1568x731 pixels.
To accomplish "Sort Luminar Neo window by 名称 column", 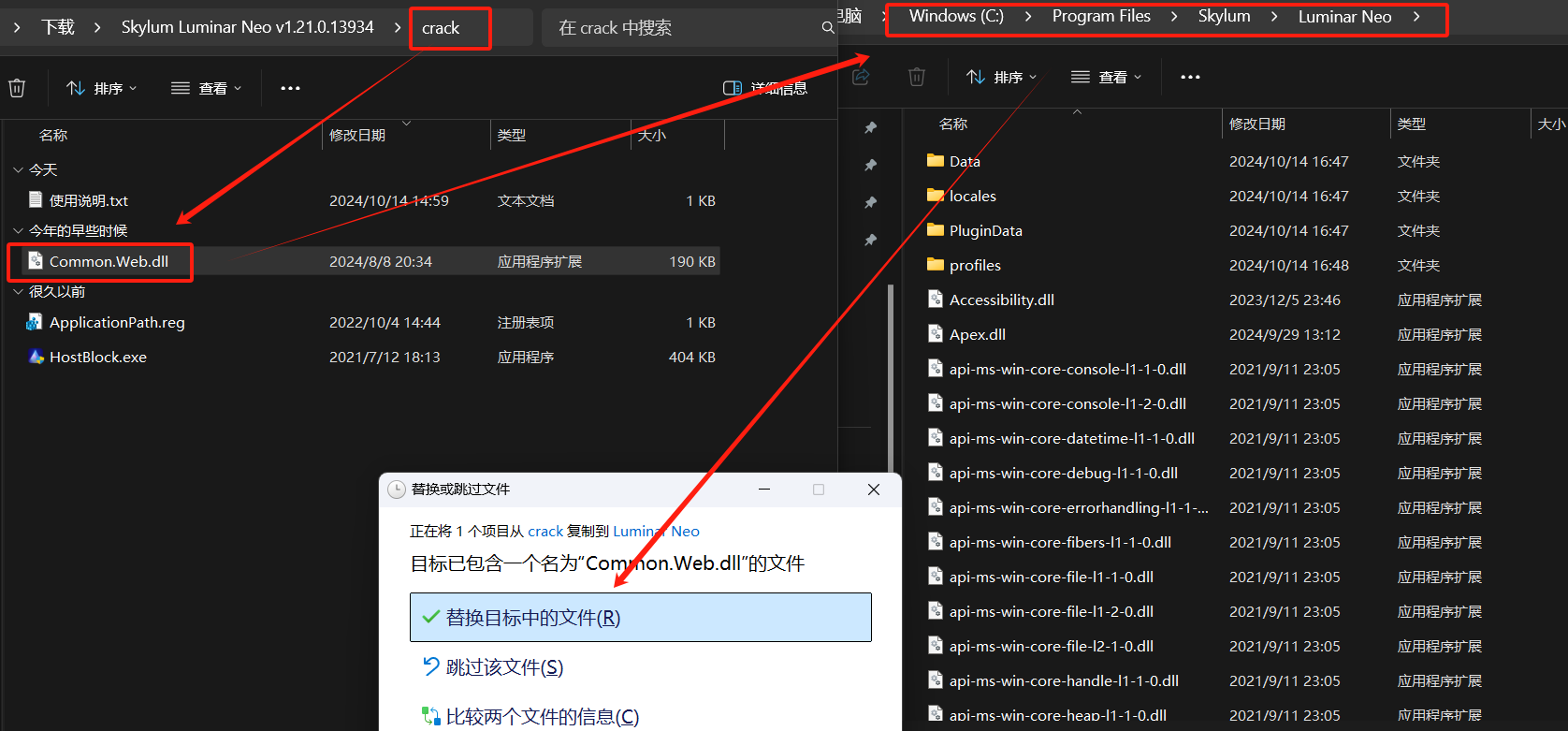I will coord(953,124).
